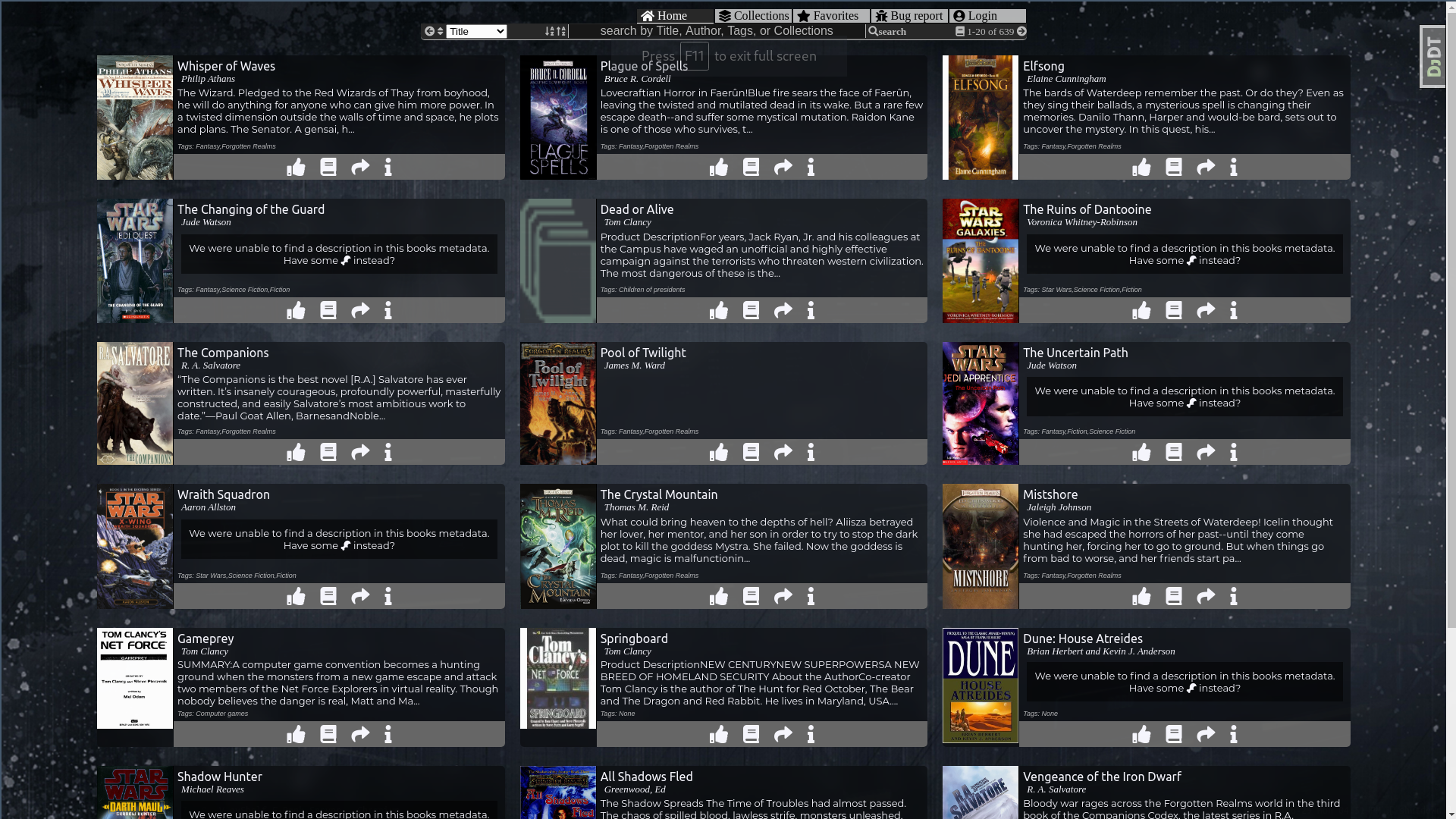The height and width of the screenshot is (819, 1456).
Task: Open the Collections tab
Action: pyautogui.click(x=753, y=16)
